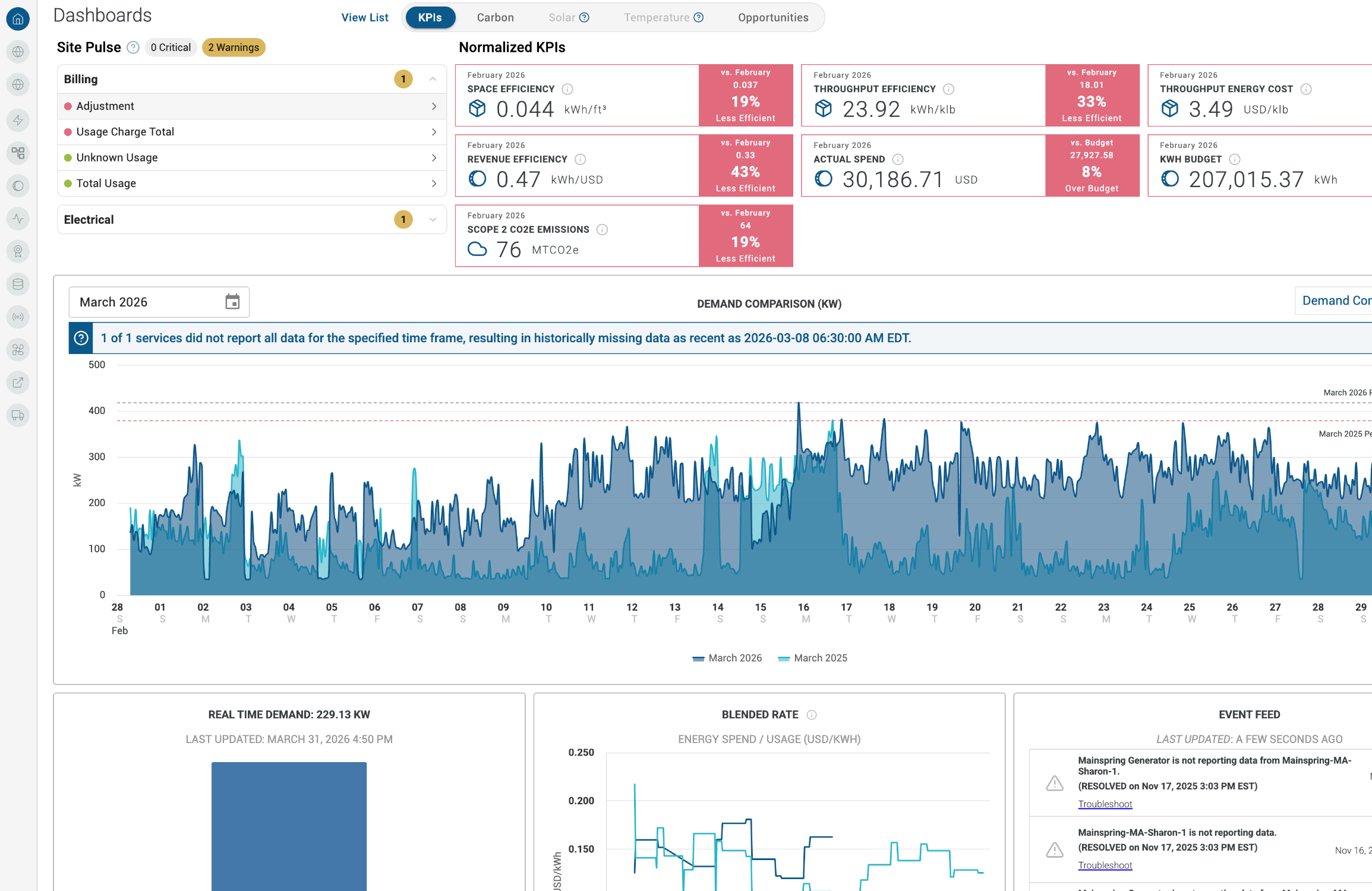Click the delivery truck icon in sidebar
This screenshot has width=1372, height=891.
pyautogui.click(x=18, y=415)
